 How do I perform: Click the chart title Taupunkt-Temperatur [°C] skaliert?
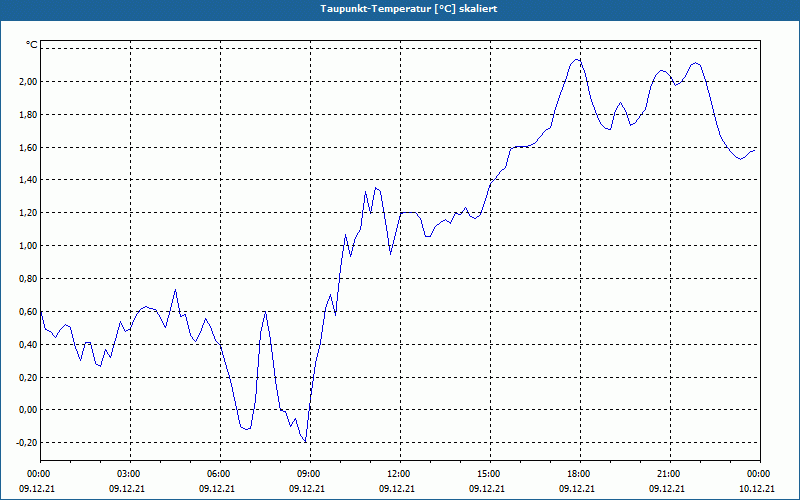(409, 9)
